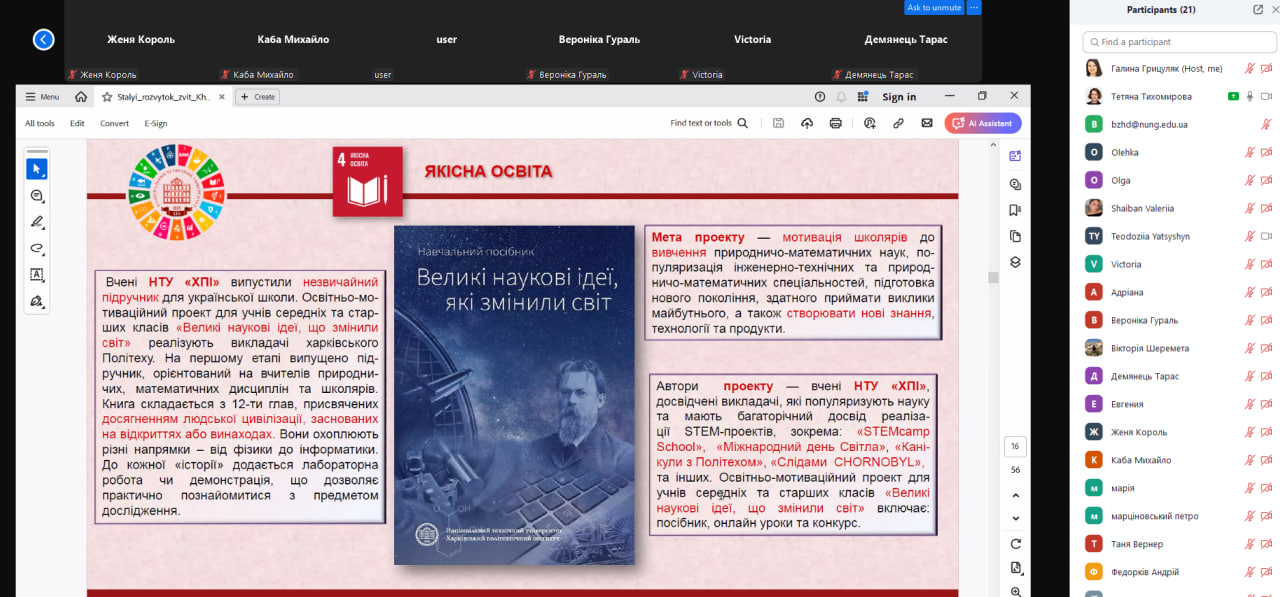Open the print icon in Acrobat toolbar
1280x597 pixels.
(x=835, y=123)
